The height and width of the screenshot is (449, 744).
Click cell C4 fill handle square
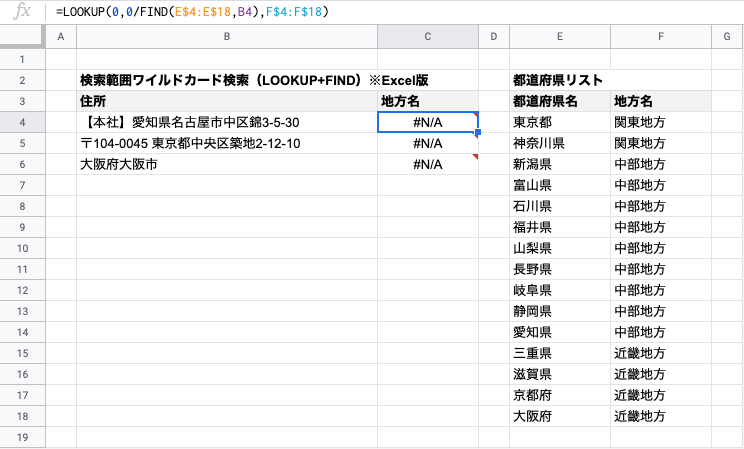pos(478,132)
